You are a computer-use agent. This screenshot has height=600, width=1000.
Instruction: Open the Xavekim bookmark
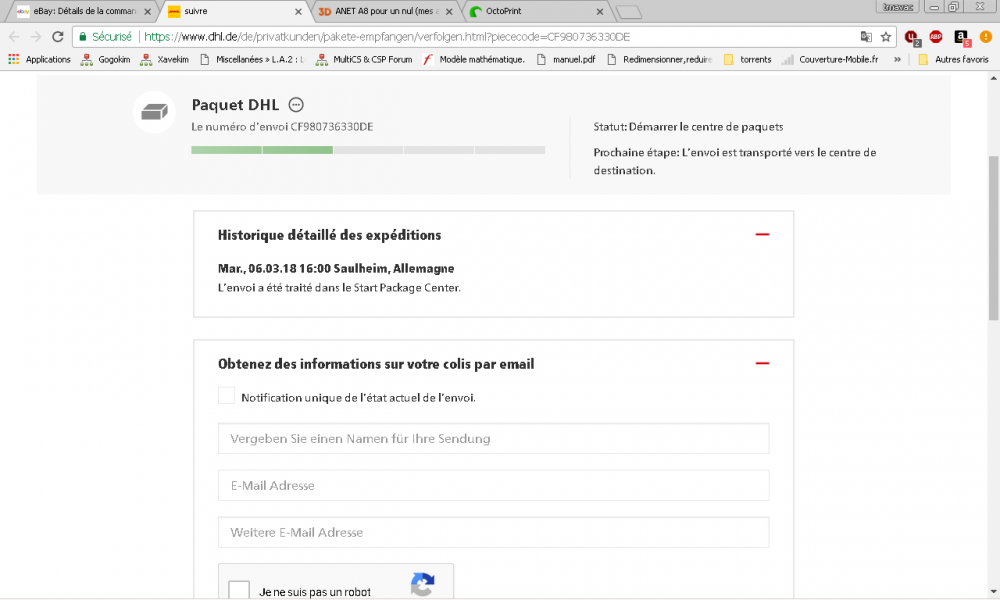pos(165,59)
